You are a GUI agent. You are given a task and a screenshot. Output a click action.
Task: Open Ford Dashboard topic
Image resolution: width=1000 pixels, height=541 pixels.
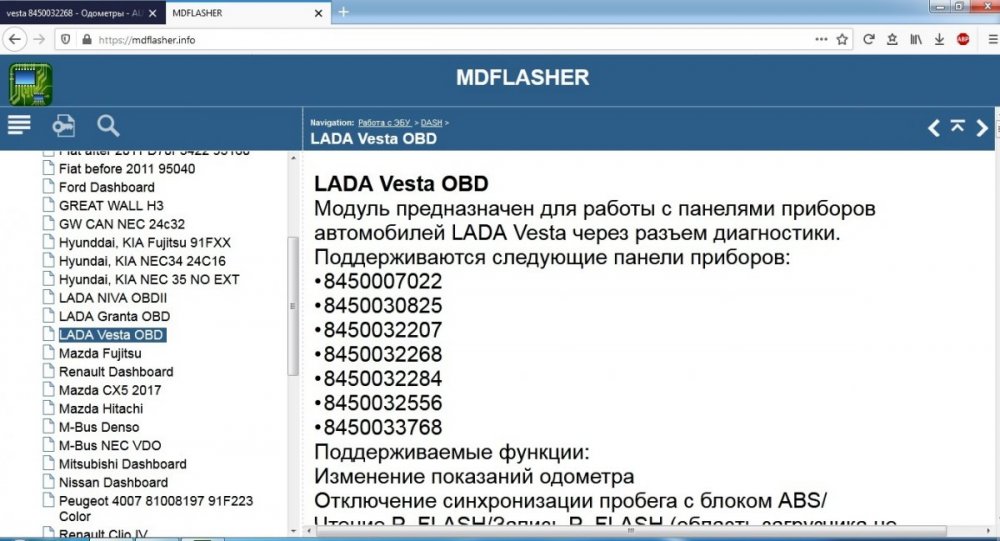coord(107,187)
